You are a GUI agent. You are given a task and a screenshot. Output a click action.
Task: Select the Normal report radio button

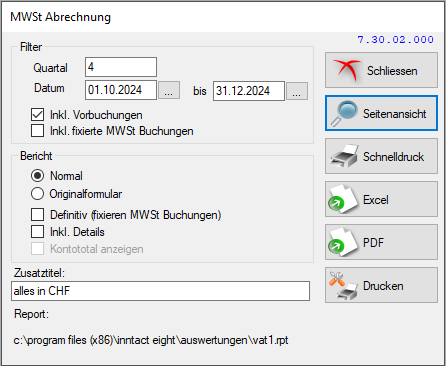[37, 176]
